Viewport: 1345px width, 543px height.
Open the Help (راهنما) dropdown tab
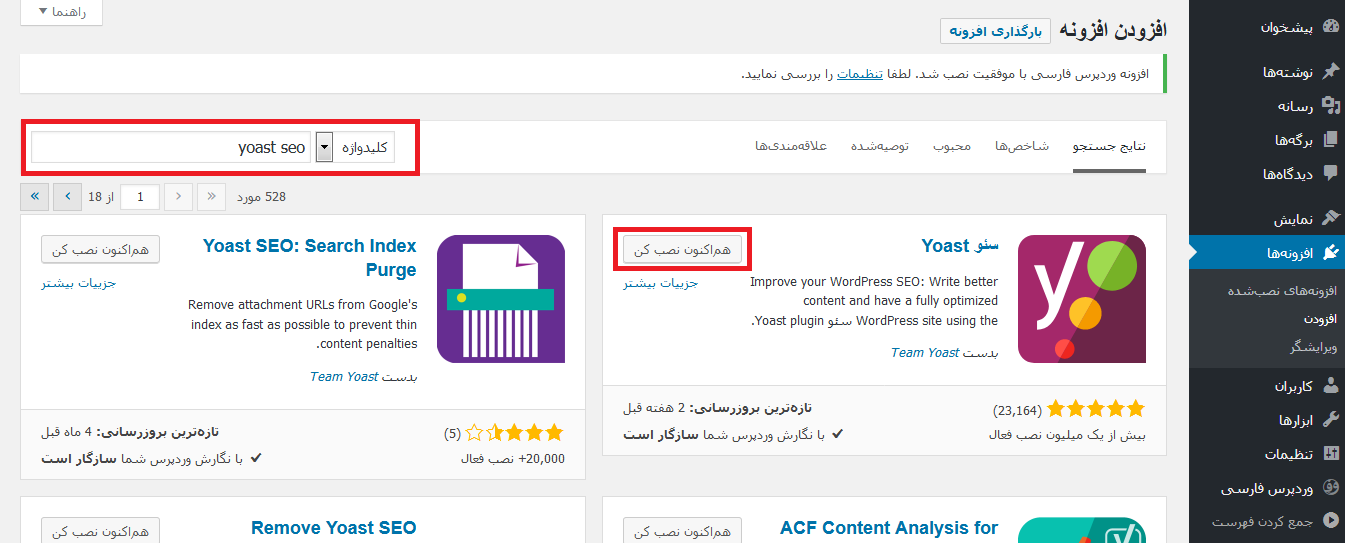pos(61,12)
